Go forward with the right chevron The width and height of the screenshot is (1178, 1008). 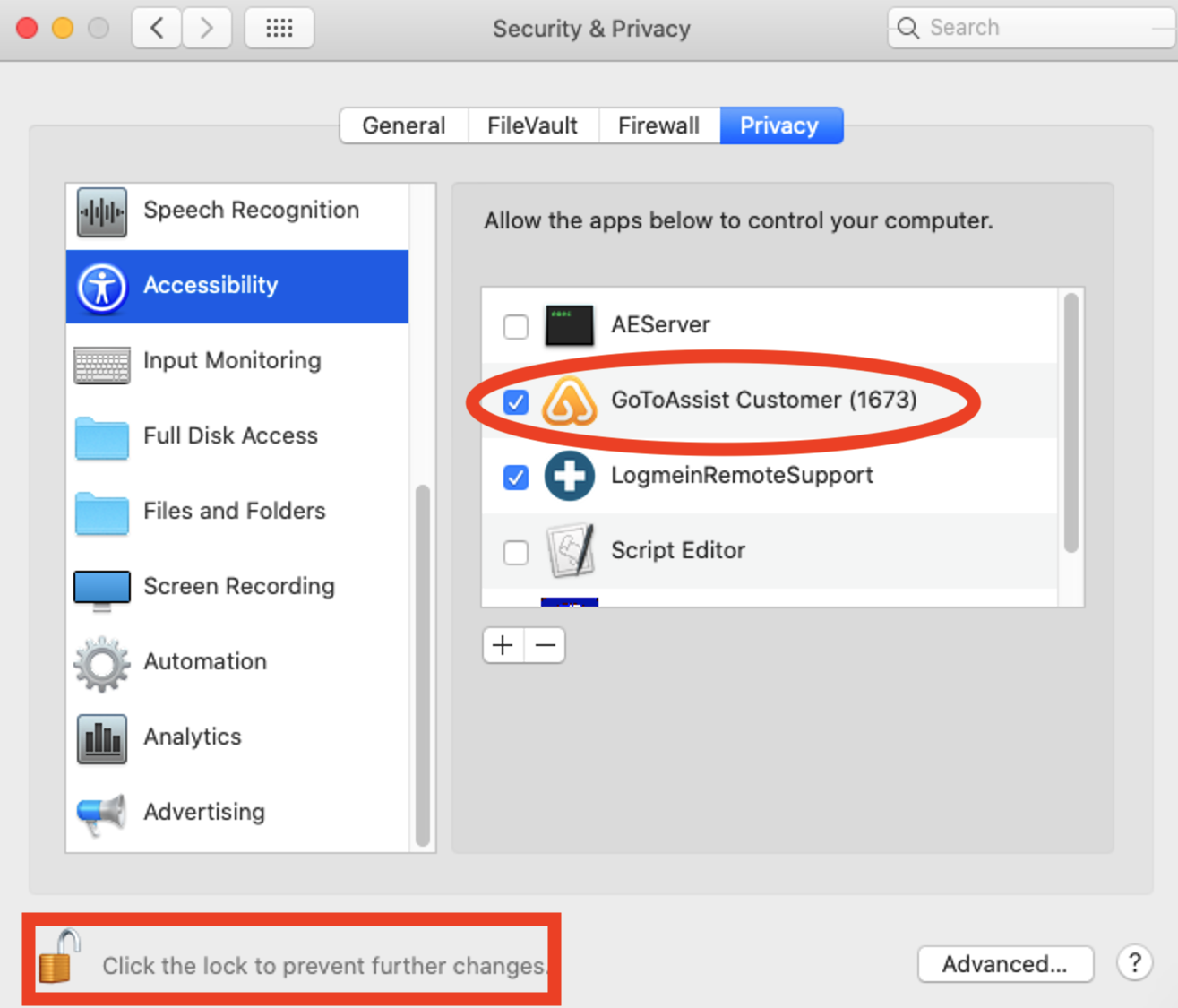[x=207, y=28]
